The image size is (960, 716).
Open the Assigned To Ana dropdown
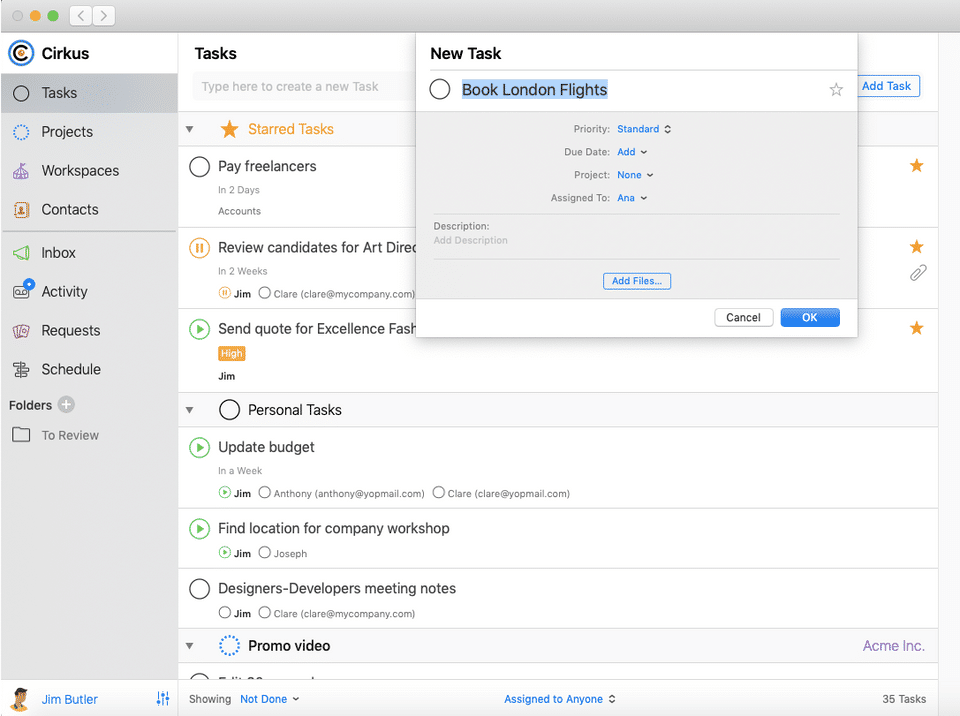point(632,198)
